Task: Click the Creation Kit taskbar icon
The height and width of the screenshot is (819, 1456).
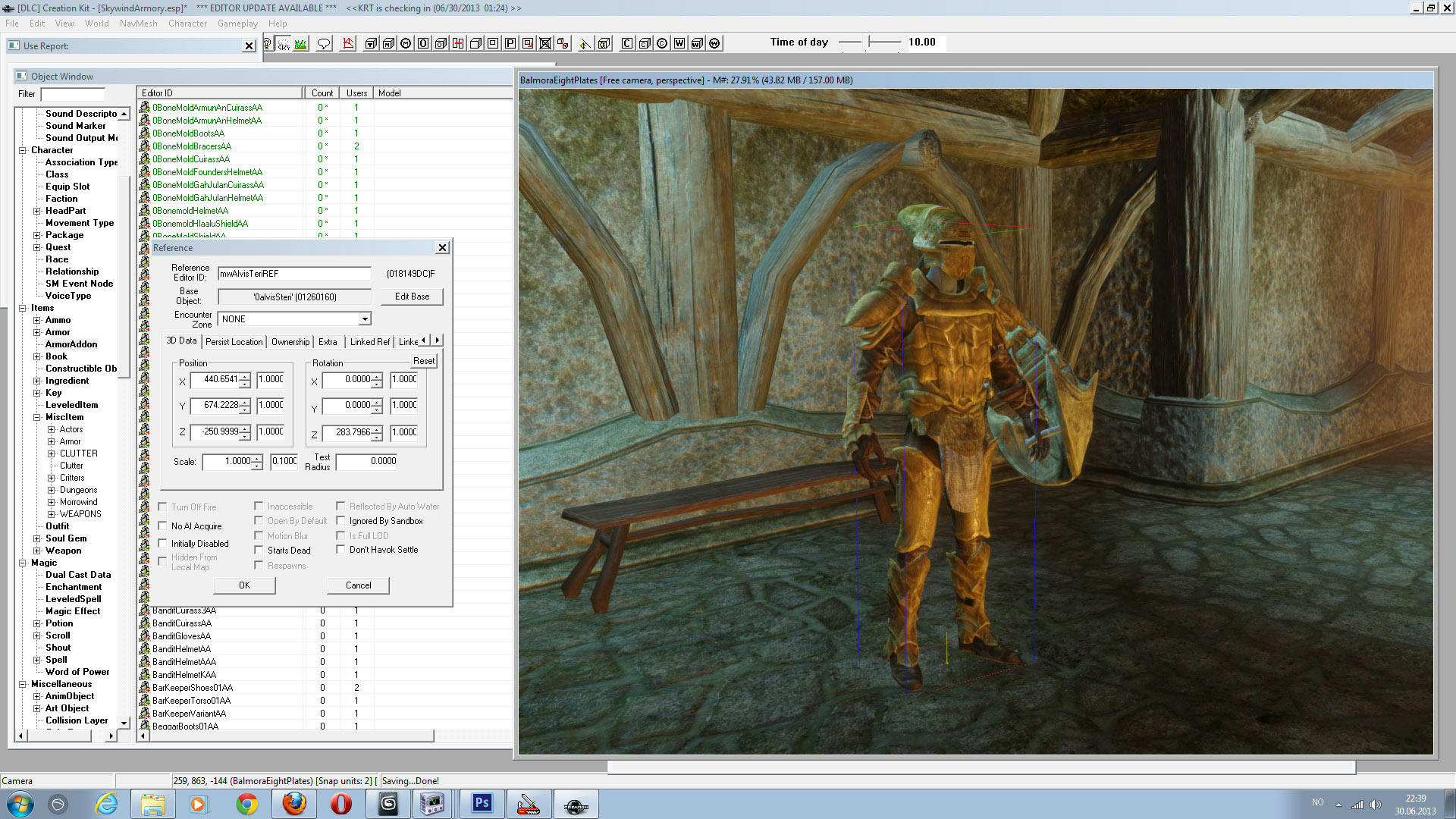Action: [x=576, y=803]
